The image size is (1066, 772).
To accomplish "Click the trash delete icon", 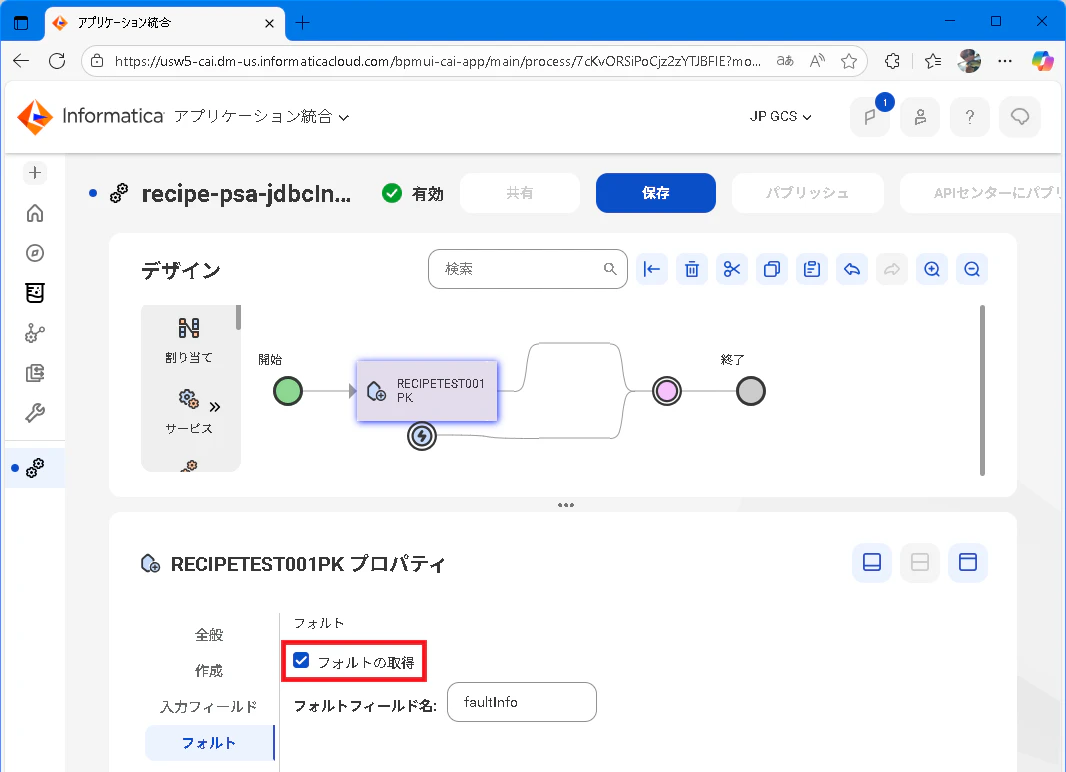I will tap(692, 269).
